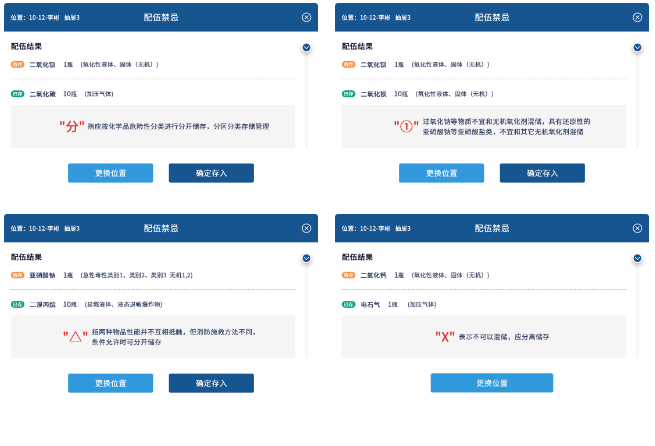Close the bottom-right 配伍禁忌 dialog
This screenshot has height=446, width=655.
click(638, 227)
